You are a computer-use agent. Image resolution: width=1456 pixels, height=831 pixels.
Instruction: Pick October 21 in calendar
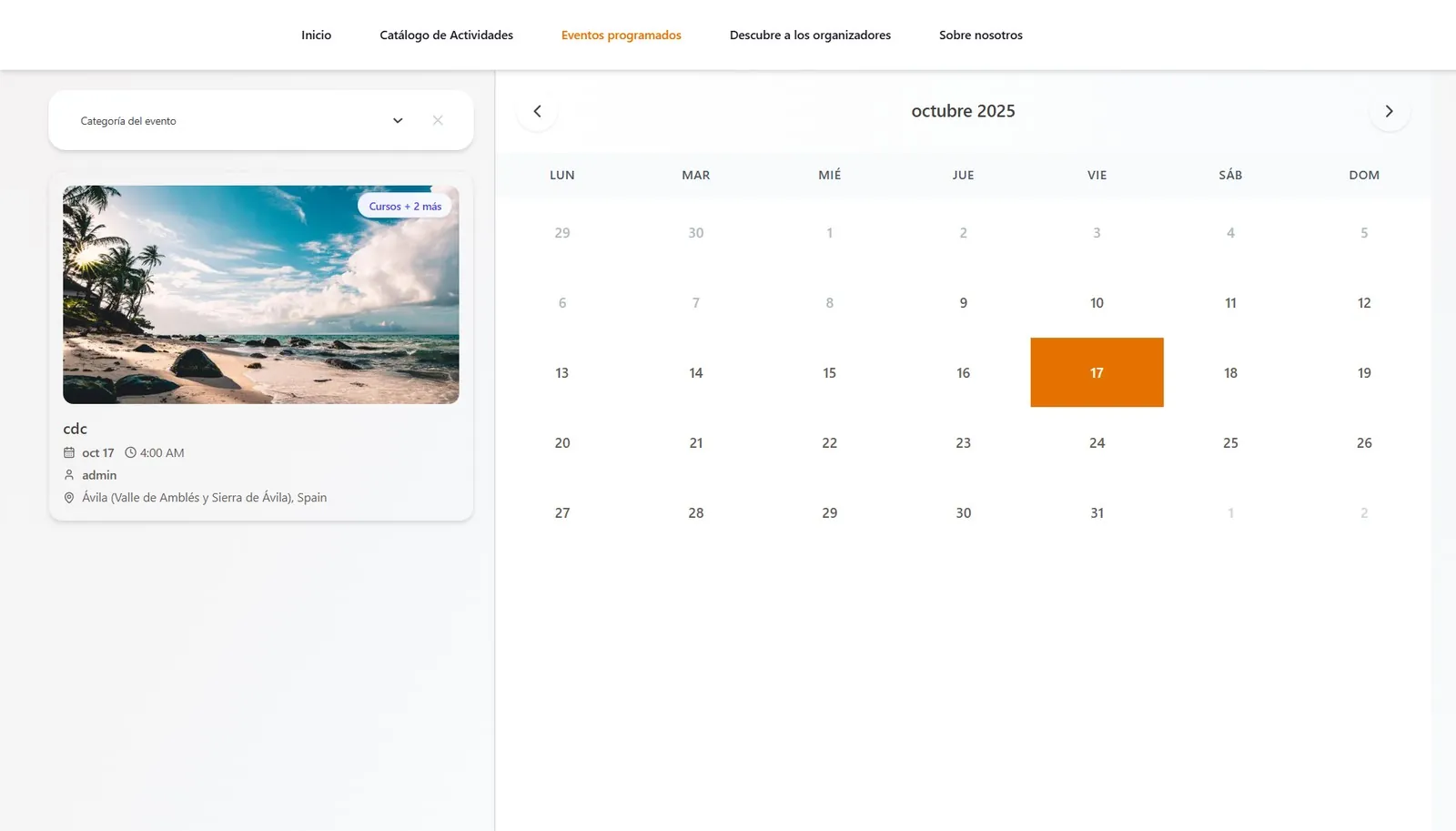point(696,443)
